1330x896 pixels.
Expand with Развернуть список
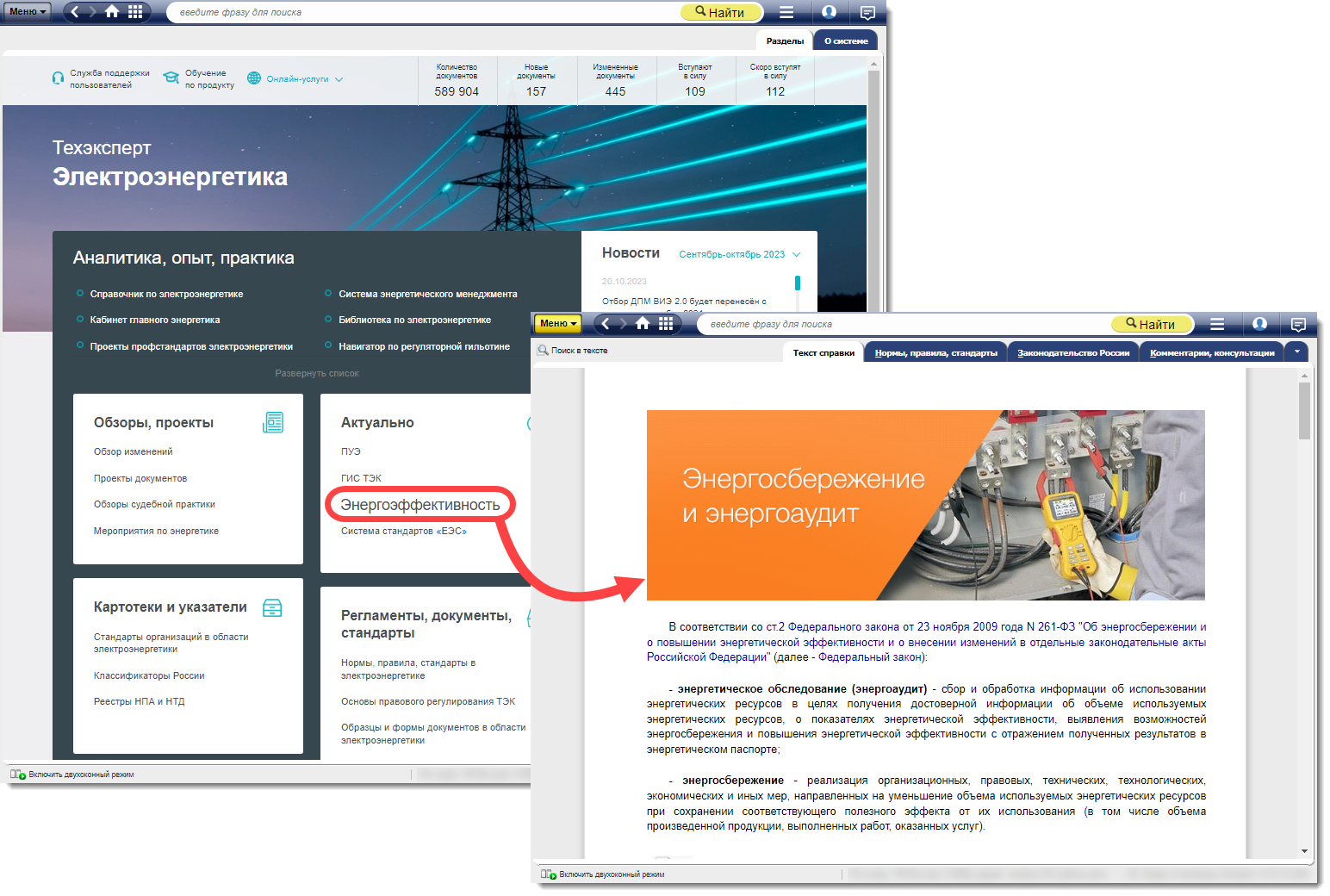tap(317, 373)
